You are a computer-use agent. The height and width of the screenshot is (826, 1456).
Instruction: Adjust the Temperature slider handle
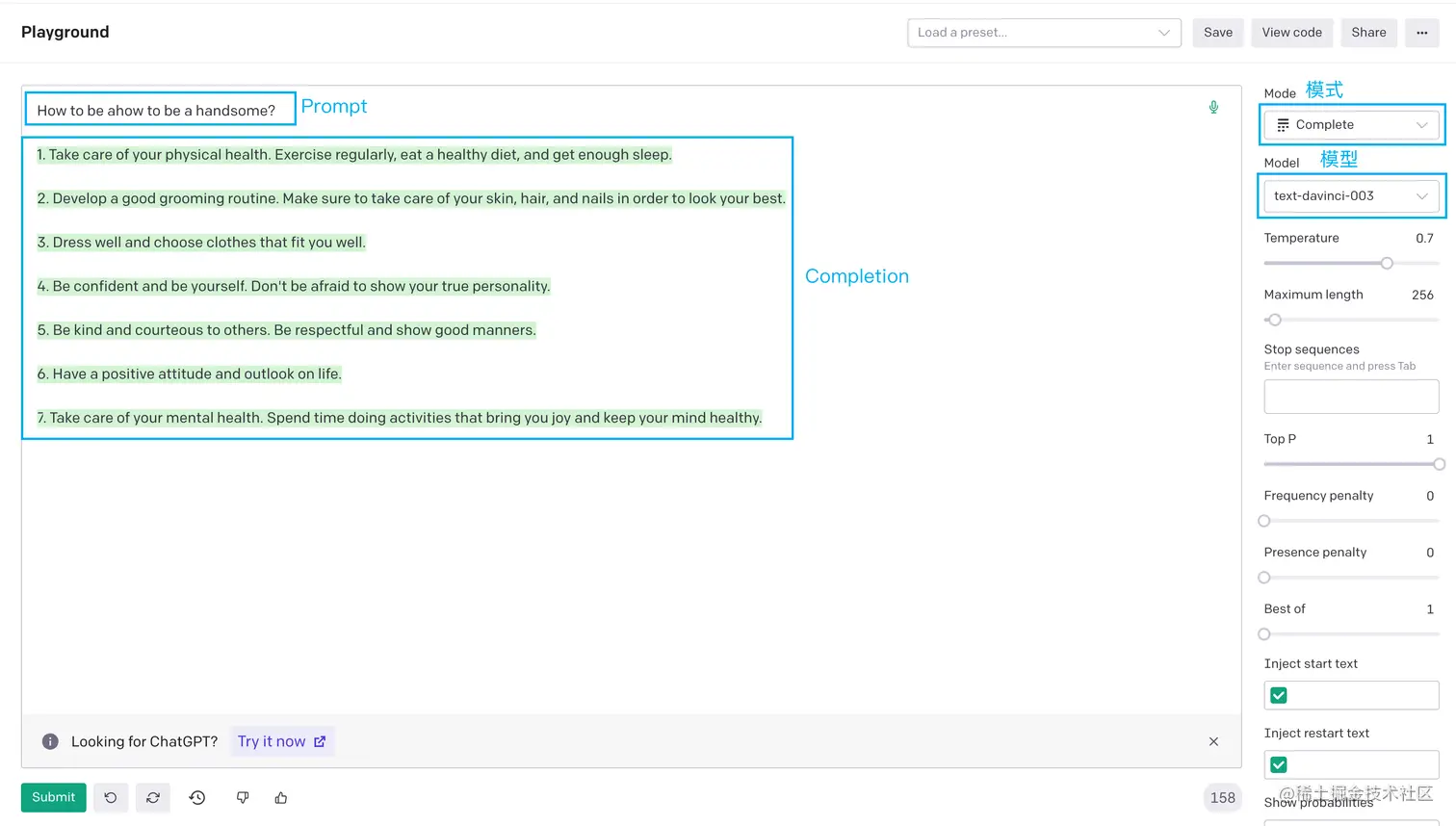pos(1387,263)
